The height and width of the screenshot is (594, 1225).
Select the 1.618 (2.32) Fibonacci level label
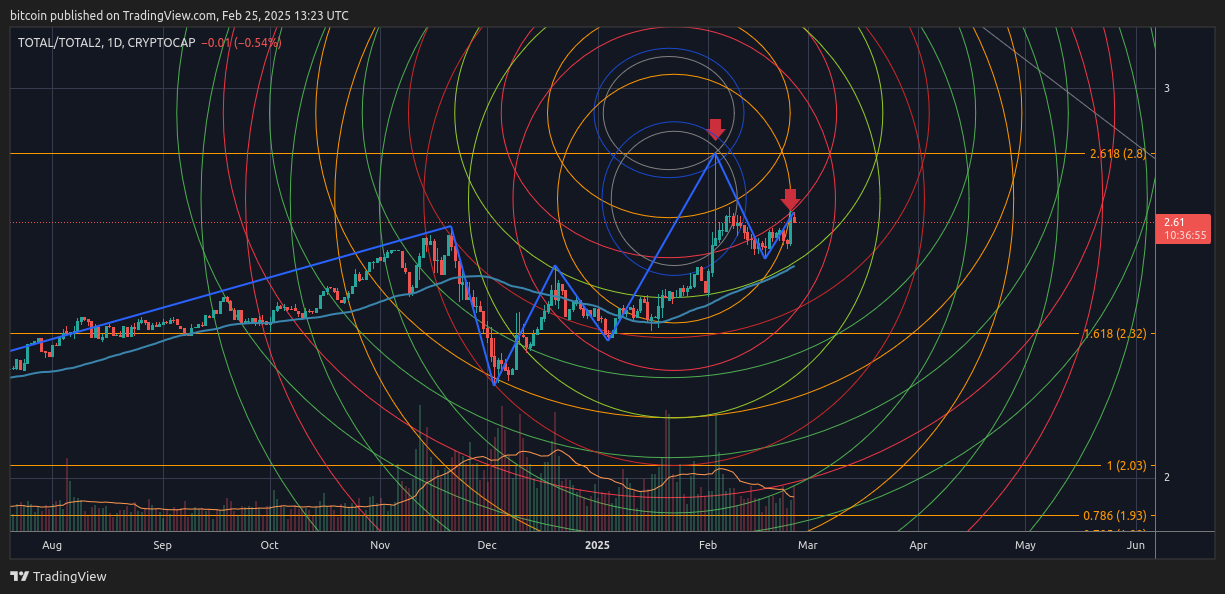pyautogui.click(x=1115, y=333)
